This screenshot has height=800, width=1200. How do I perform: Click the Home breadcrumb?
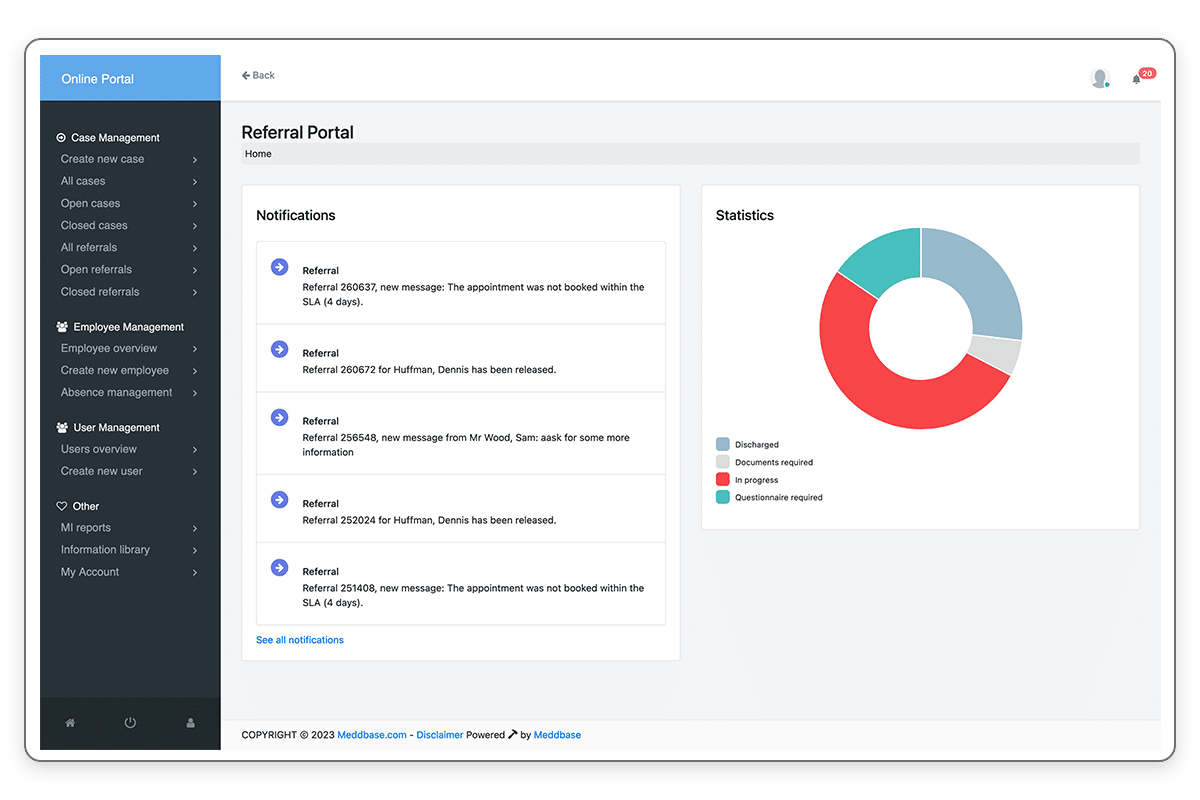tap(258, 154)
